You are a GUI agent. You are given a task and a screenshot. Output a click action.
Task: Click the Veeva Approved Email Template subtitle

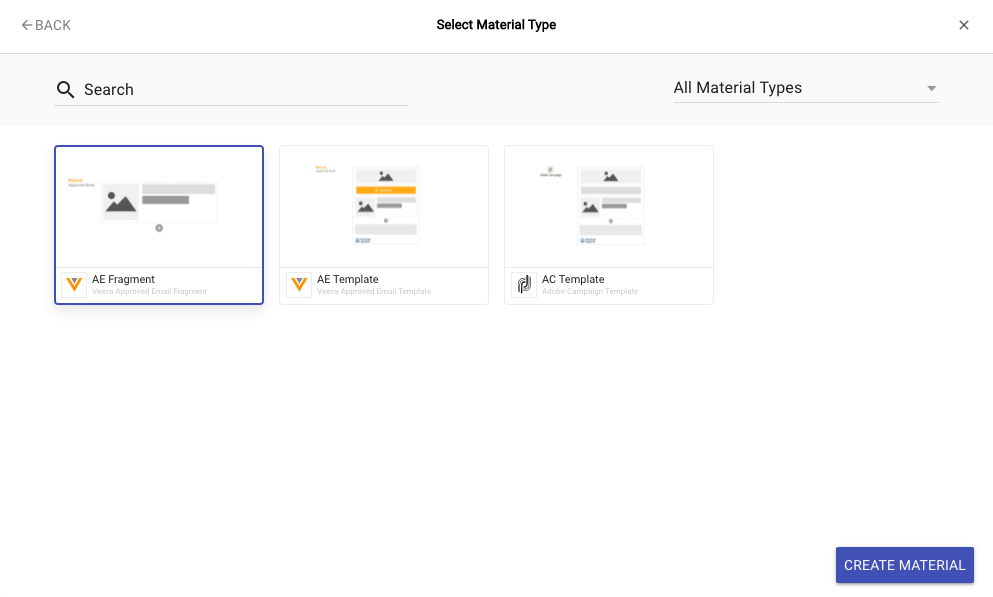click(374, 292)
